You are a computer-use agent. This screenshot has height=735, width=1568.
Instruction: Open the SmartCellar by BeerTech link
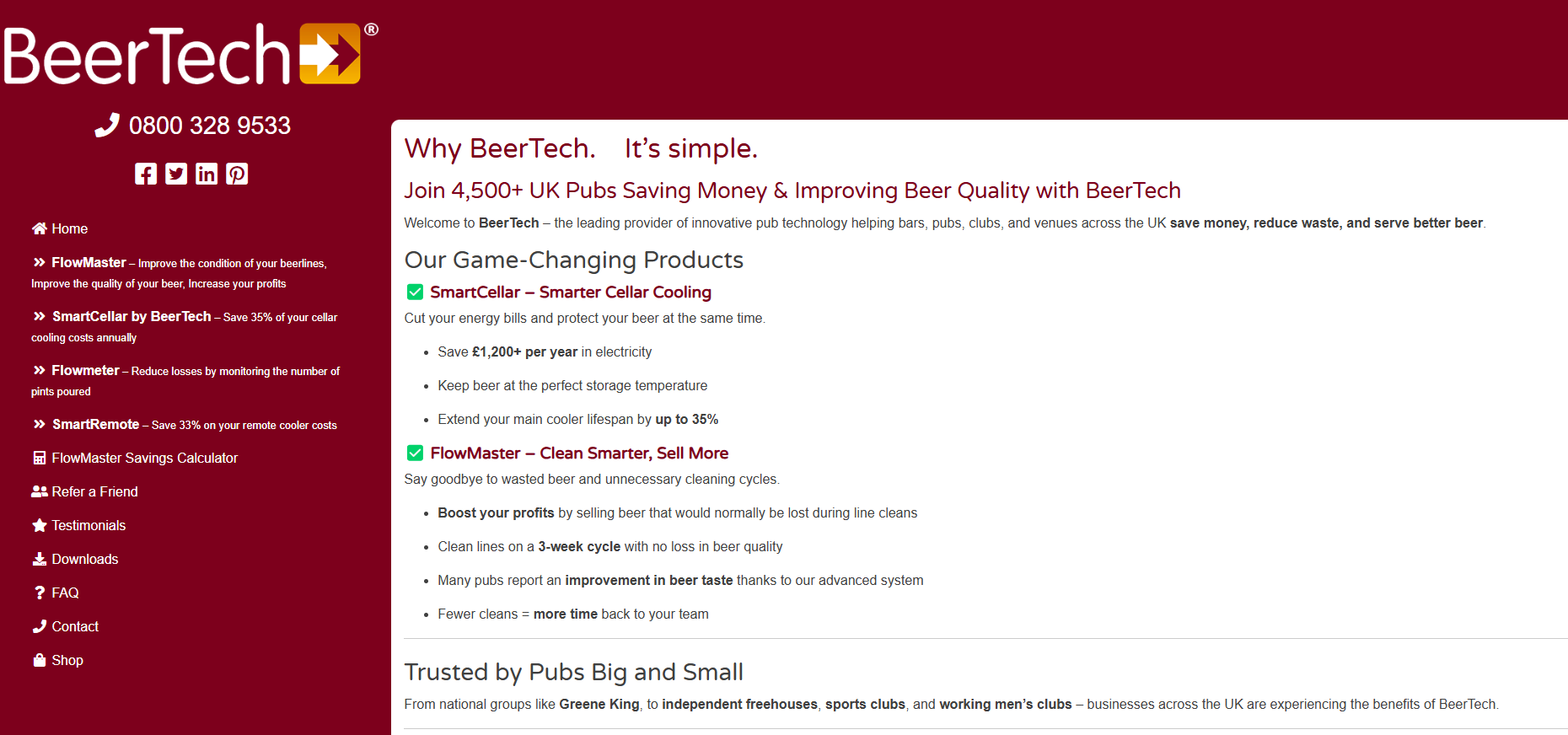click(x=132, y=316)
